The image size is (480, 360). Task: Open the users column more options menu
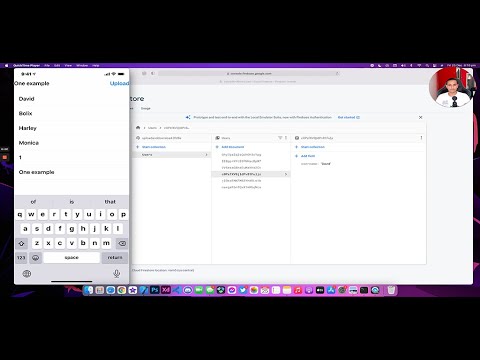click(286, 138)
